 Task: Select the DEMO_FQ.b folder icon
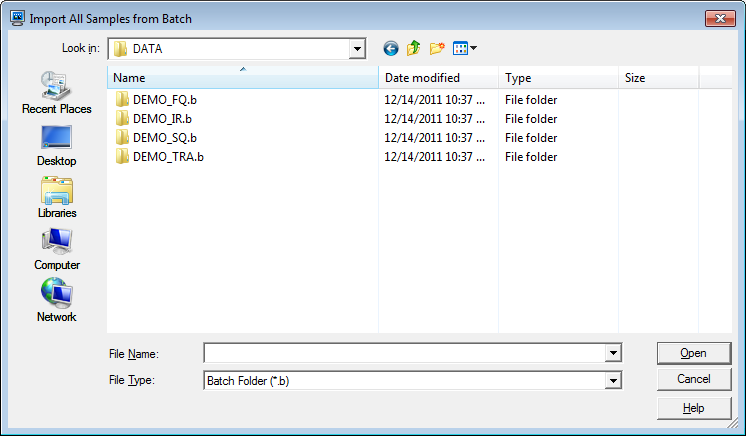[x=122, y=99]
